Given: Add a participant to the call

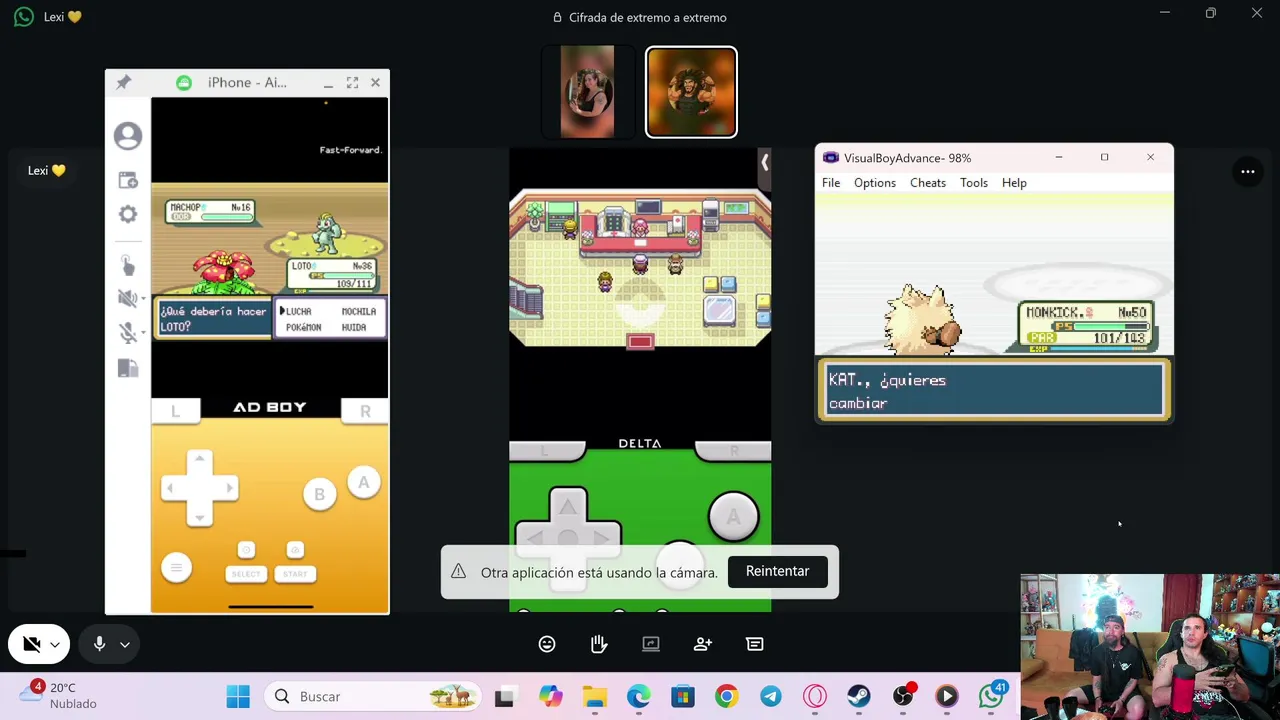Looking at the screenshot, I should (x=703, y=644).
